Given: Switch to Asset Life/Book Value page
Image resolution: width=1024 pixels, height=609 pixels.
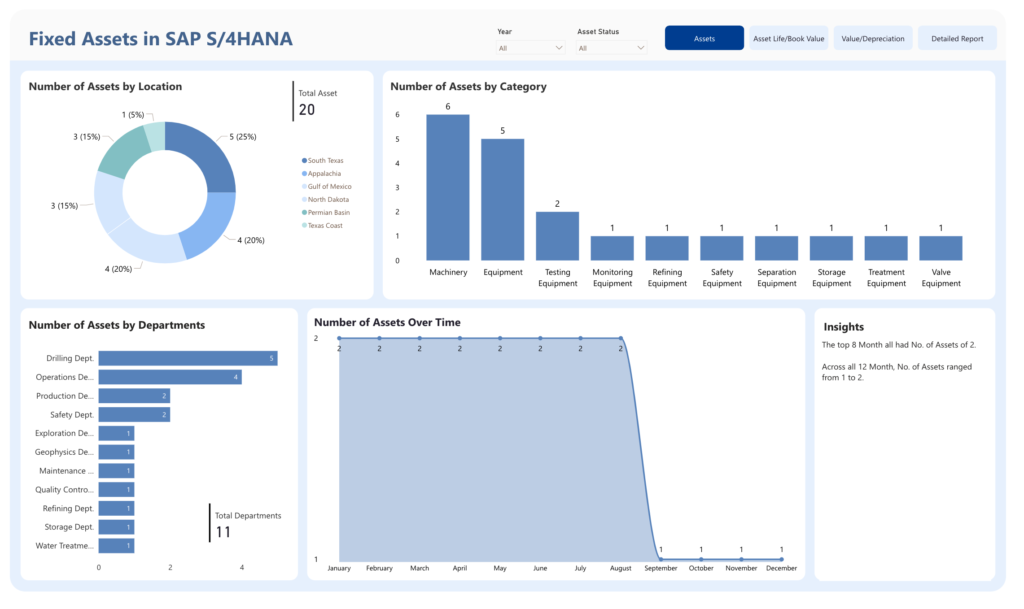Looking at the screenshot, I should (788, 39).
